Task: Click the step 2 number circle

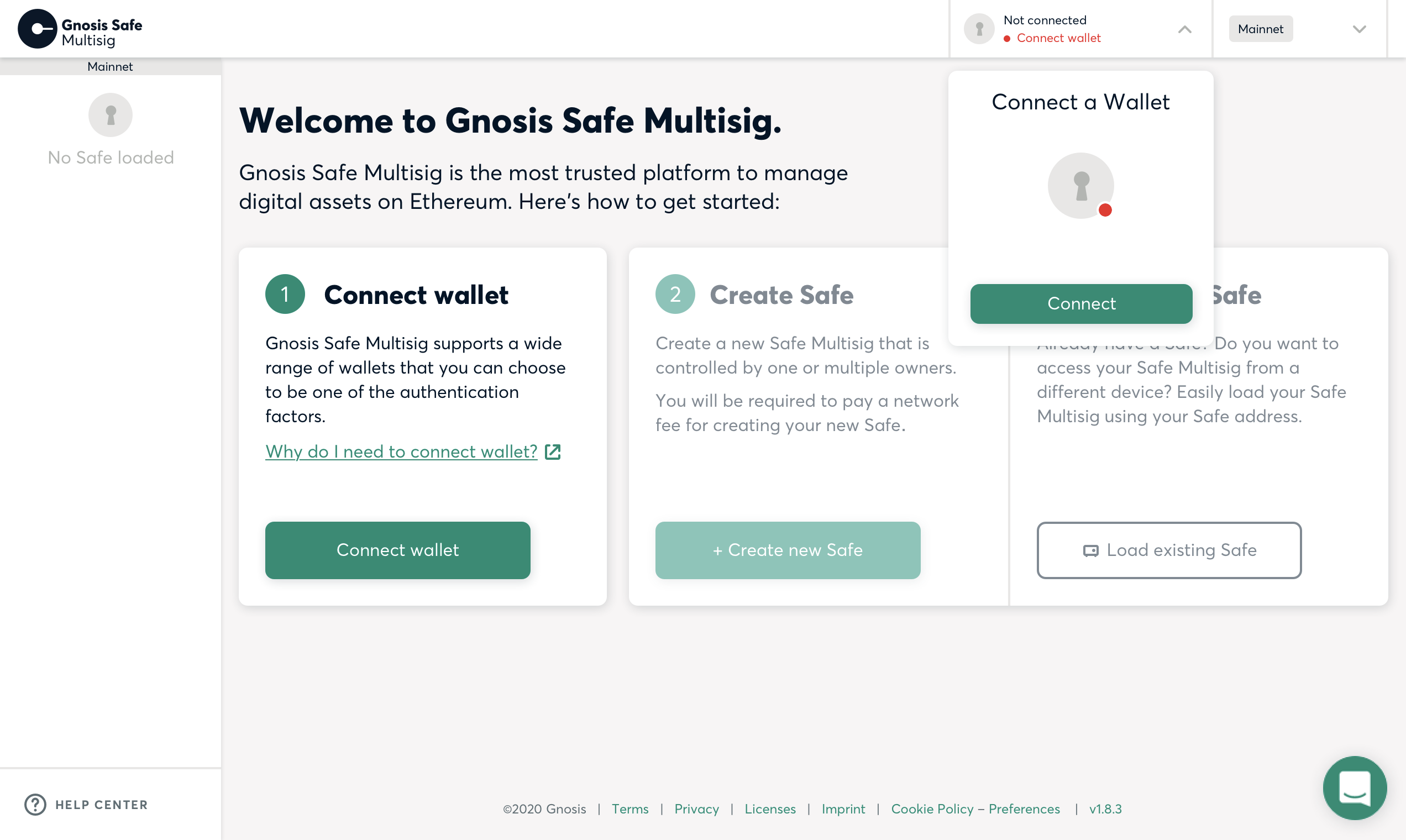Action: click(x=675, y=295)
